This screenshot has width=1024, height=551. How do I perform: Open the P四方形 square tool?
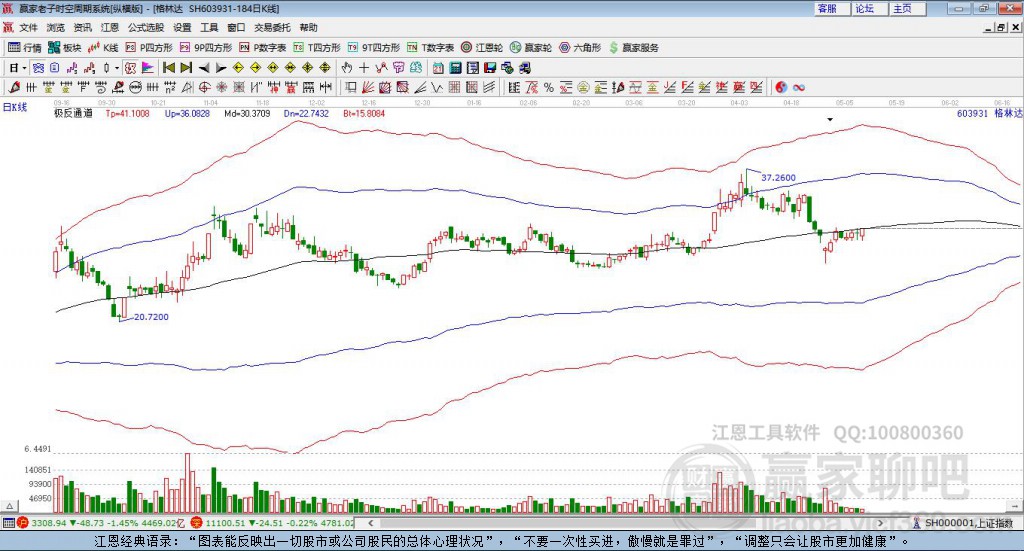tap(149, 48)
